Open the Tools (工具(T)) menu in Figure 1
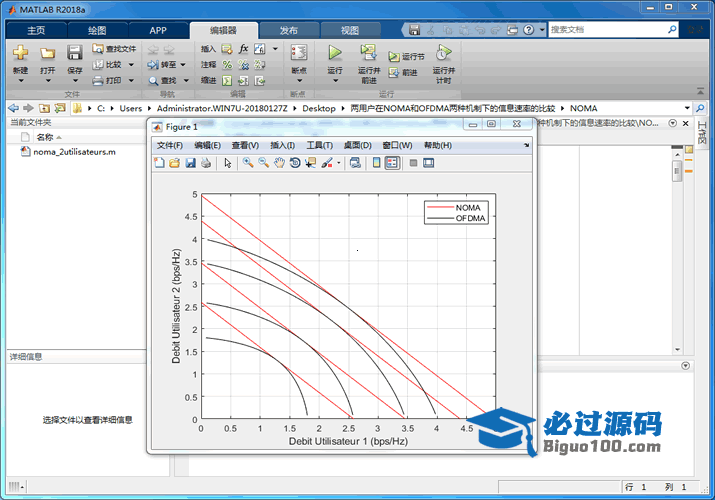Screen dimensions: 715x500 click(319, 145)
